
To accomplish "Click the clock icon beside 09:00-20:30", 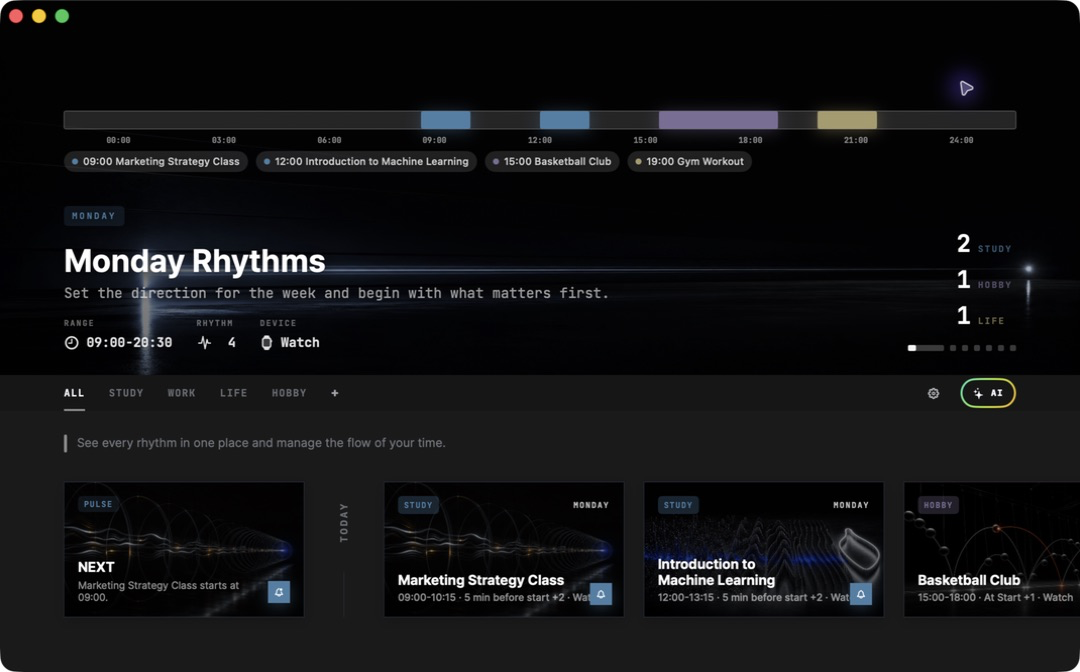I will click(x=72, y=342).
